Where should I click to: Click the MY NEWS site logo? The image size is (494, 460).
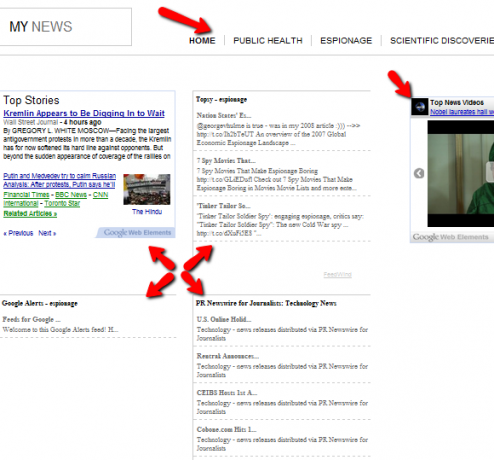(41, 27)
